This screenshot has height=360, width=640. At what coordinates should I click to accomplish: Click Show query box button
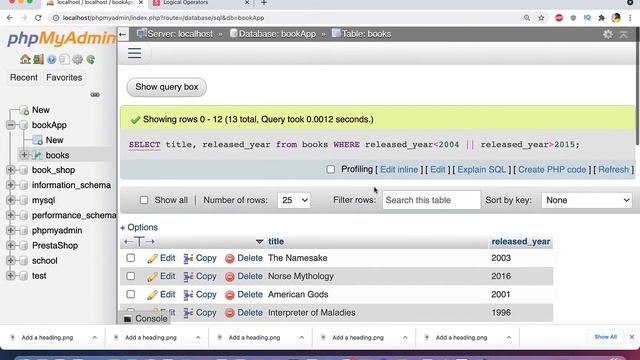pos(167,87)
